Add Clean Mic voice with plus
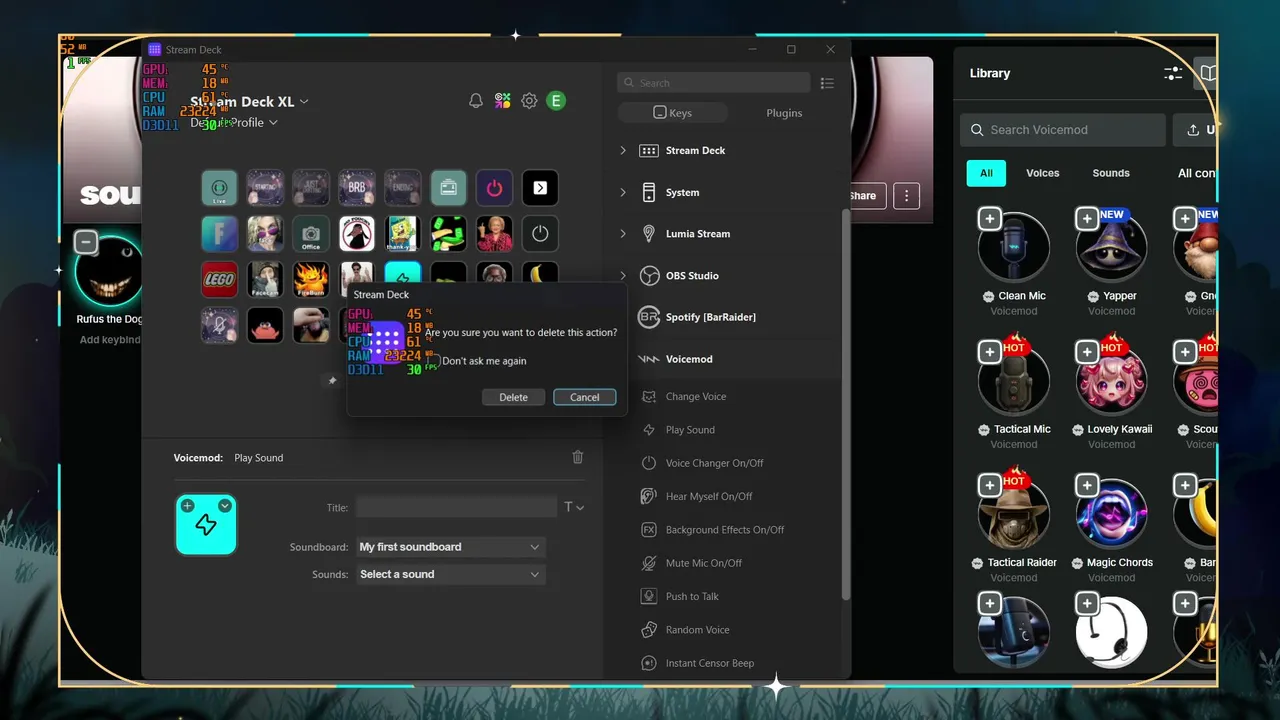Viewport: 1280px width, 720px height. (x=989, y=218)
